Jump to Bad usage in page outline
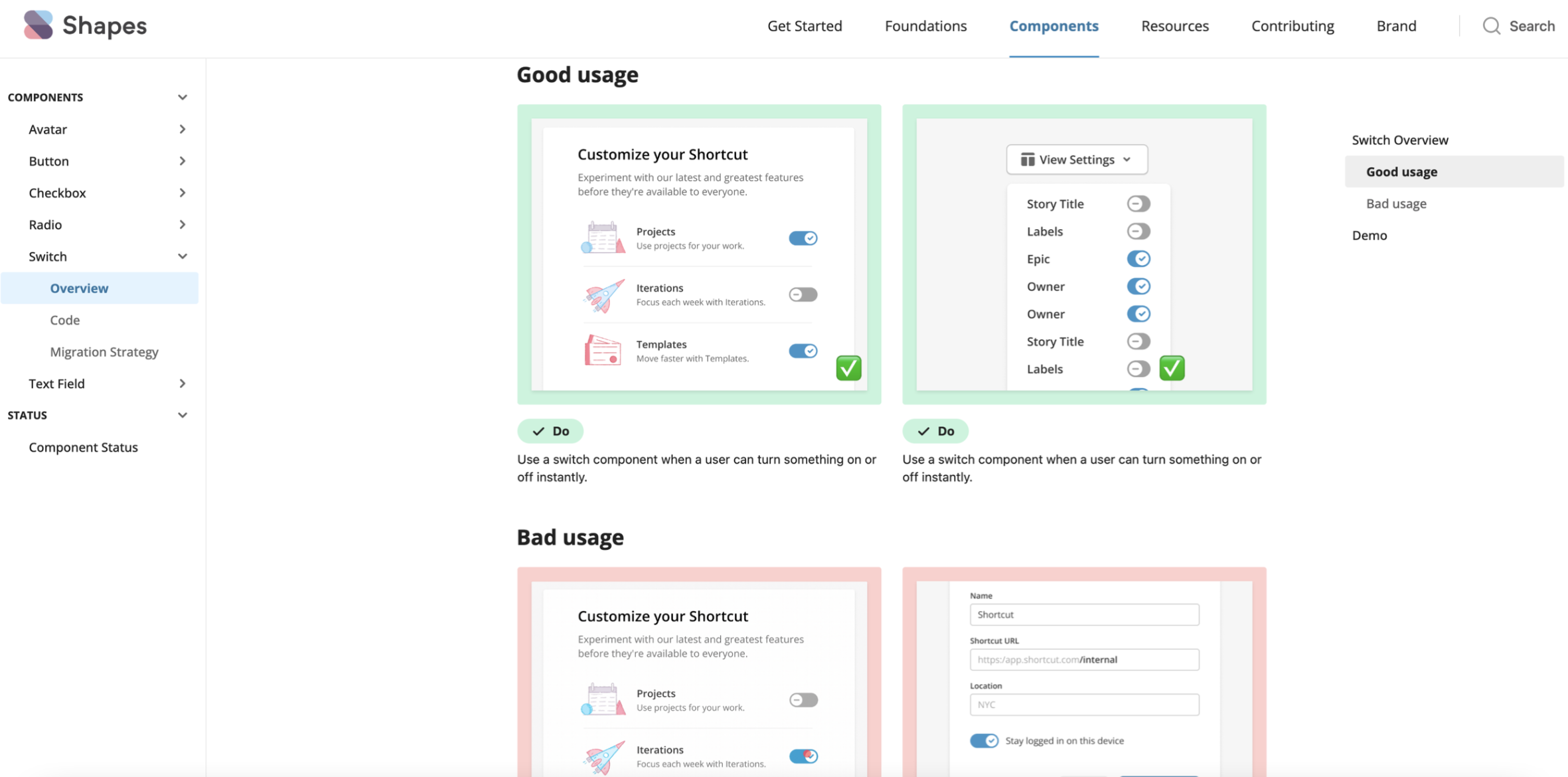This screenshot has width=1568, height=777. (x=1395, y=203)
